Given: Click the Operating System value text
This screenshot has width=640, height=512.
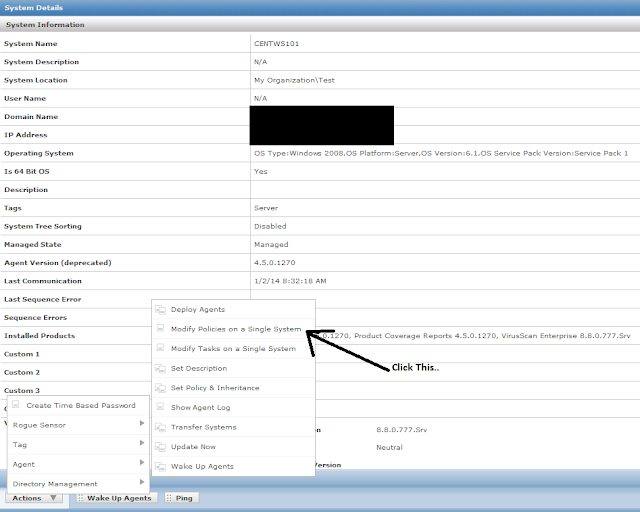Looking at the screenshot, I should (x=441, y=154).
